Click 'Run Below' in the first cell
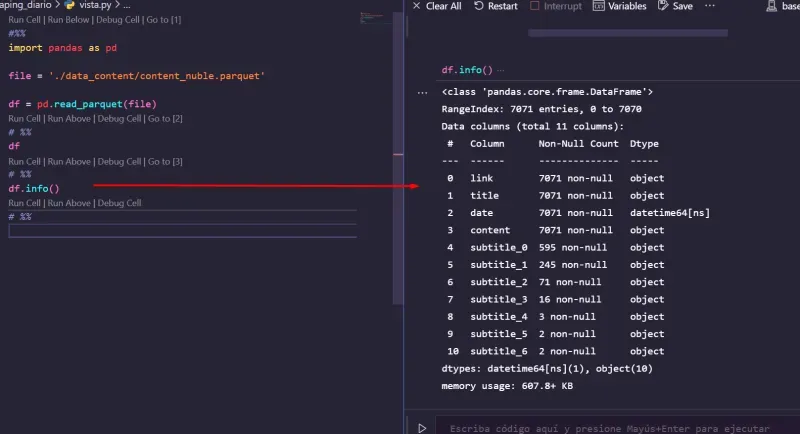Viewport: 800px width, 434px height. pos(68,20)
